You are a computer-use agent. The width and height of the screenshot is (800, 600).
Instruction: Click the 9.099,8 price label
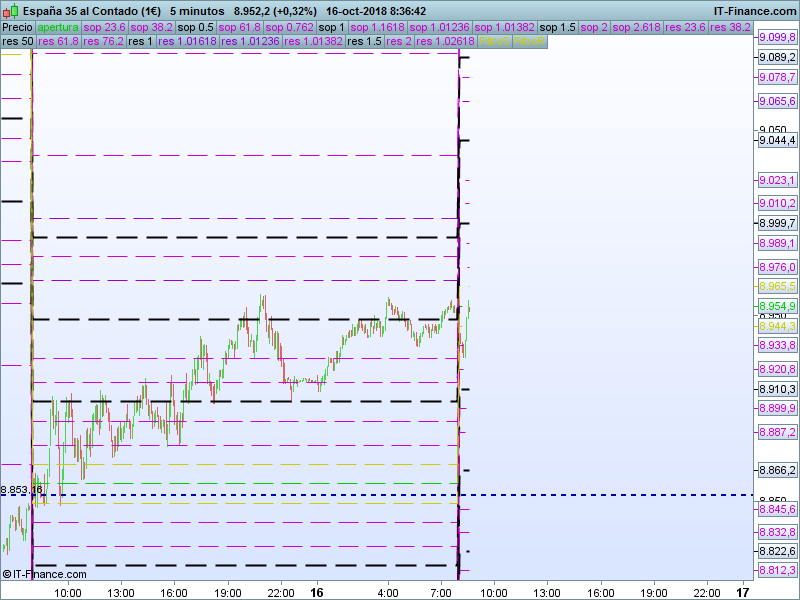(777, 37)
